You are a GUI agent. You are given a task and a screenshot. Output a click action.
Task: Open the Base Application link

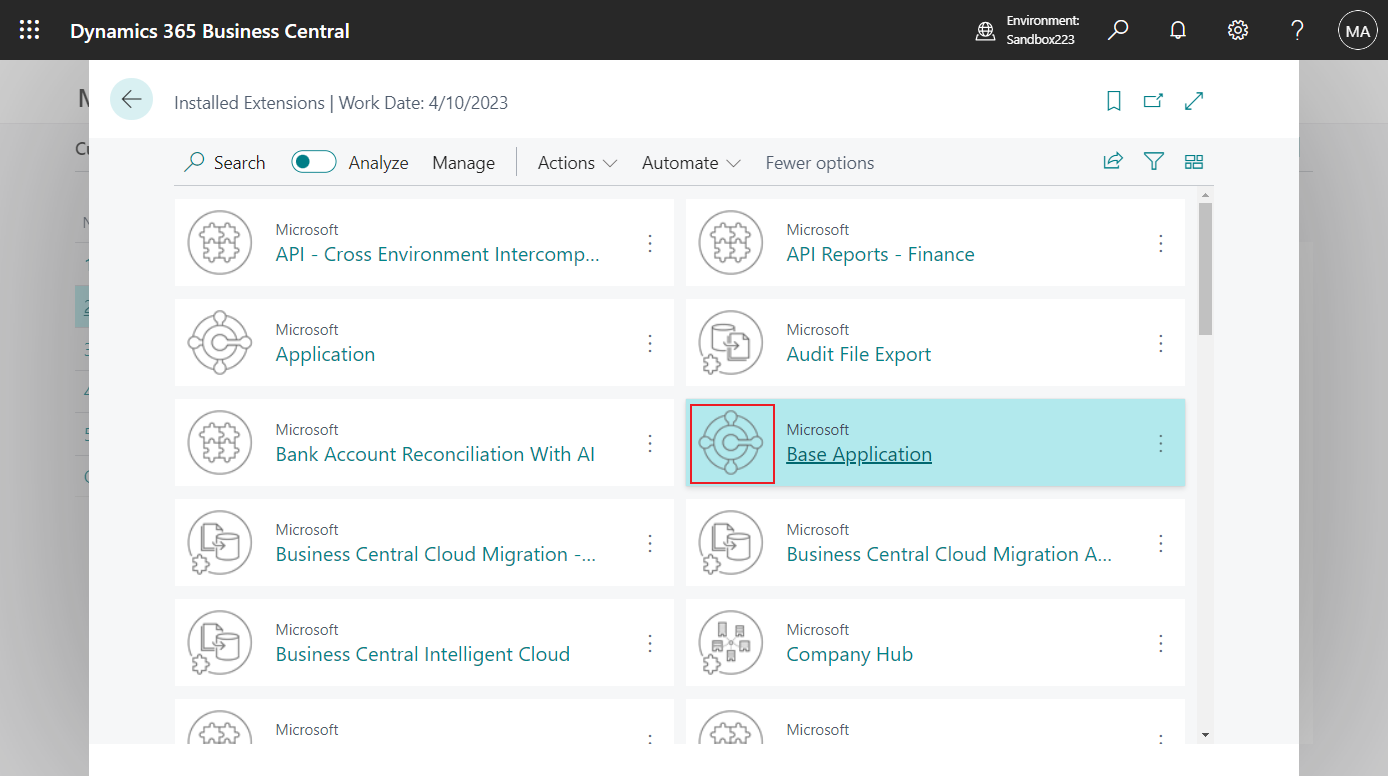(x=858, y=454)
